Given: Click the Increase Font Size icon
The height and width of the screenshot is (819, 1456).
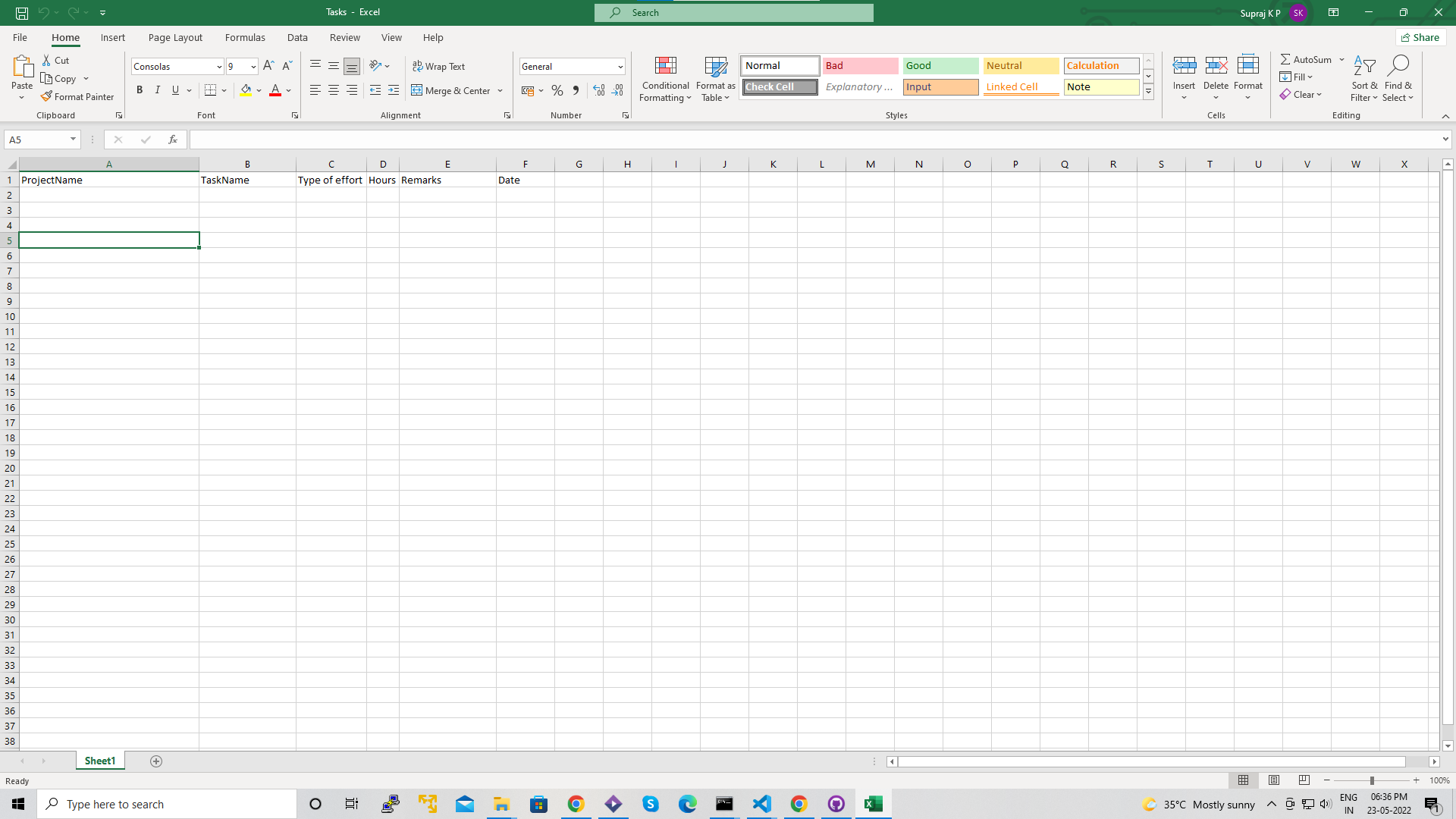Looking at the screenshot, I should click(x=268, y=66).
